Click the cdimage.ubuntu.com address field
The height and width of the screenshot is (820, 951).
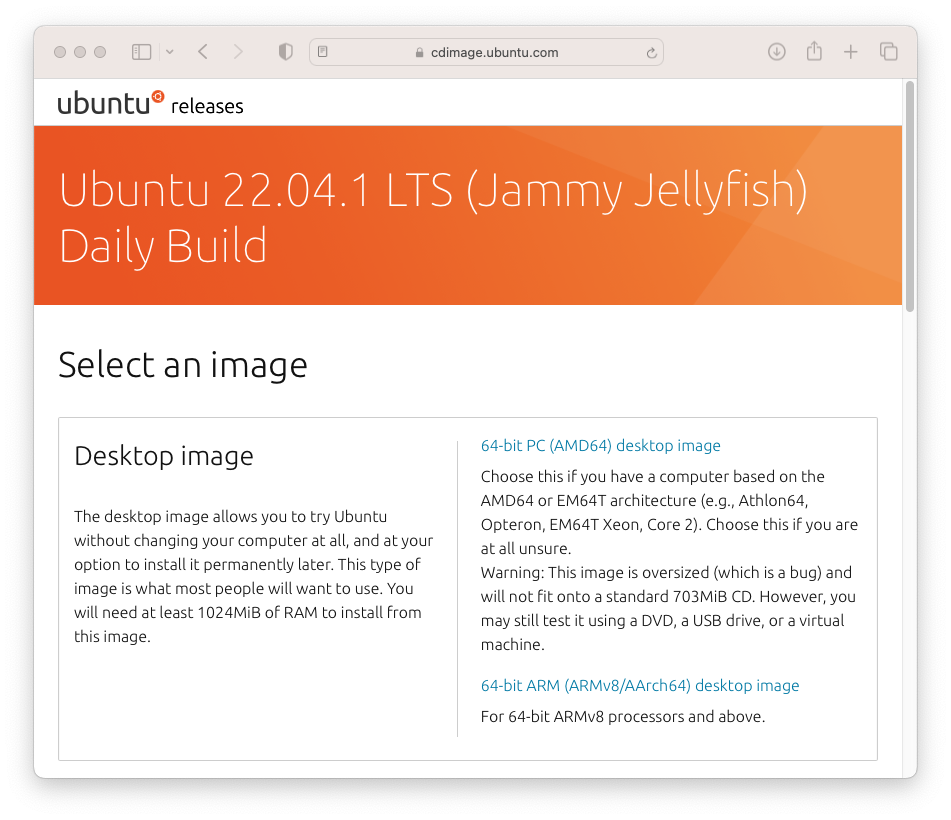494,52
